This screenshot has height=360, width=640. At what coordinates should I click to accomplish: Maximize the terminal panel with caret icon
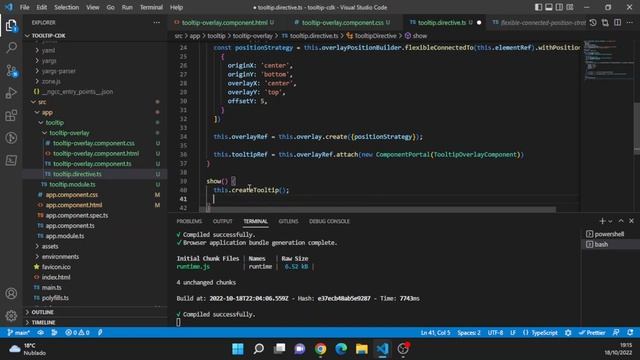tap(621, 221)
